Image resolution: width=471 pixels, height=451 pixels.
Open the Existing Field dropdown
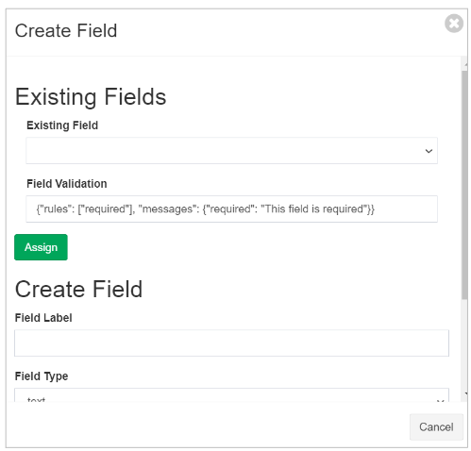pyautogui.click(x=232, y=151)
